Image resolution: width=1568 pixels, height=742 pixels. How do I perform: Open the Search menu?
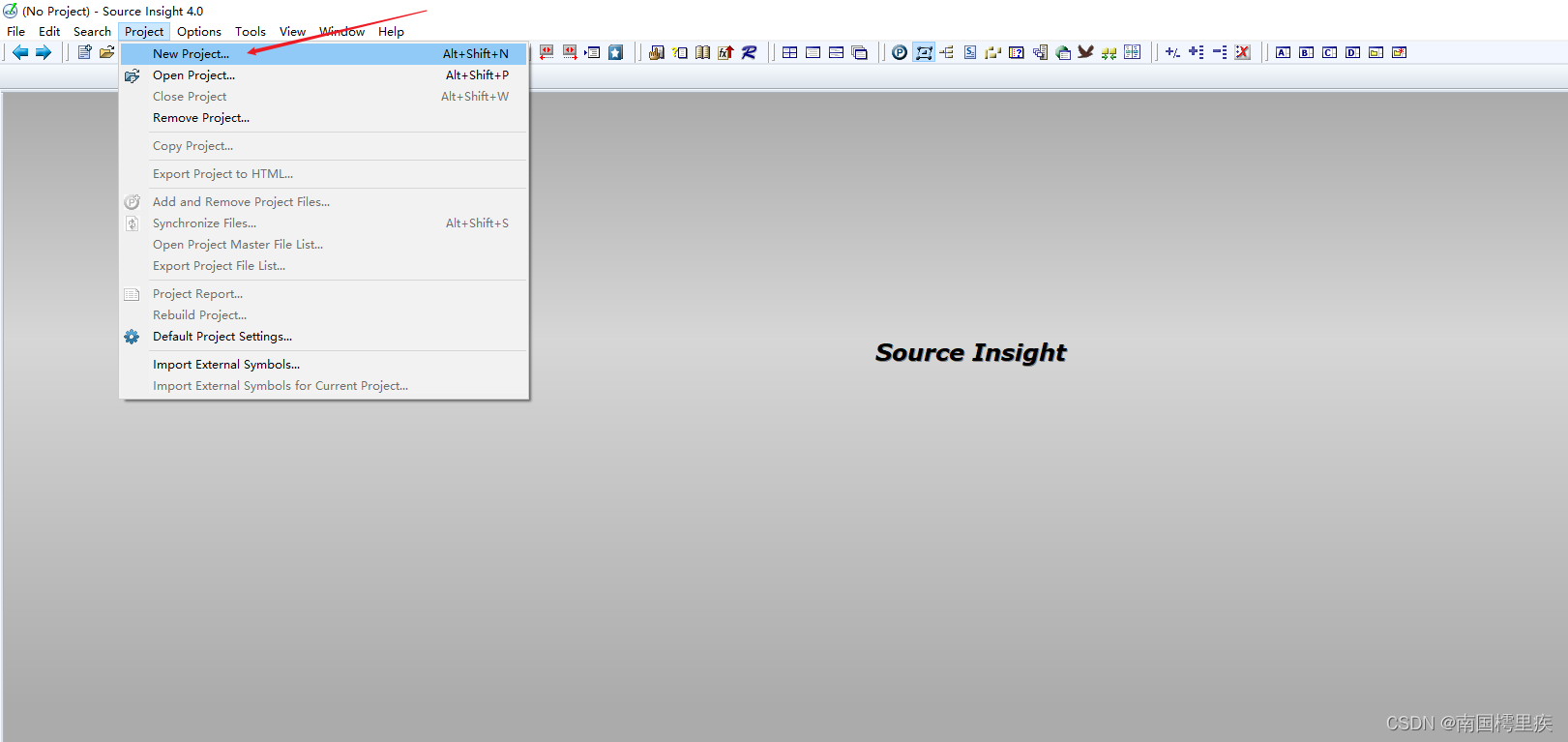click(x=92, y=32)
